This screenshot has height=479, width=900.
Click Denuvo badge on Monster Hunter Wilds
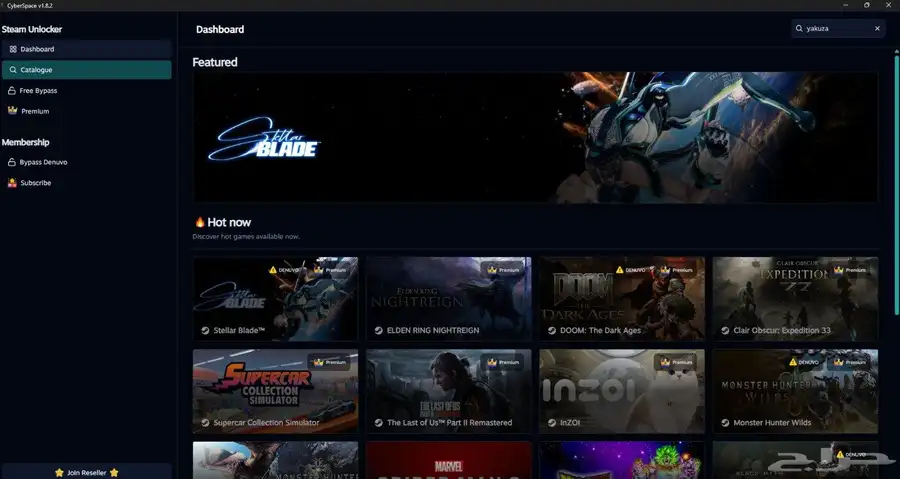point(804,362)
